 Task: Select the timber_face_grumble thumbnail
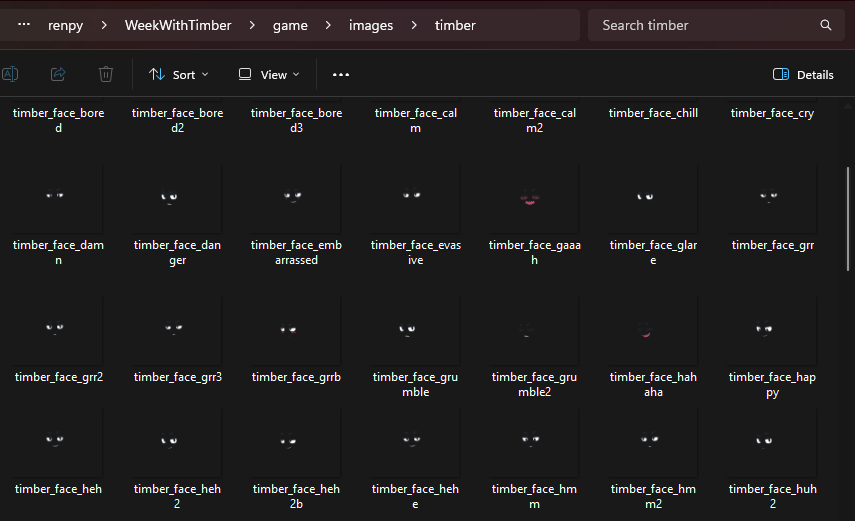click(416, 331)
